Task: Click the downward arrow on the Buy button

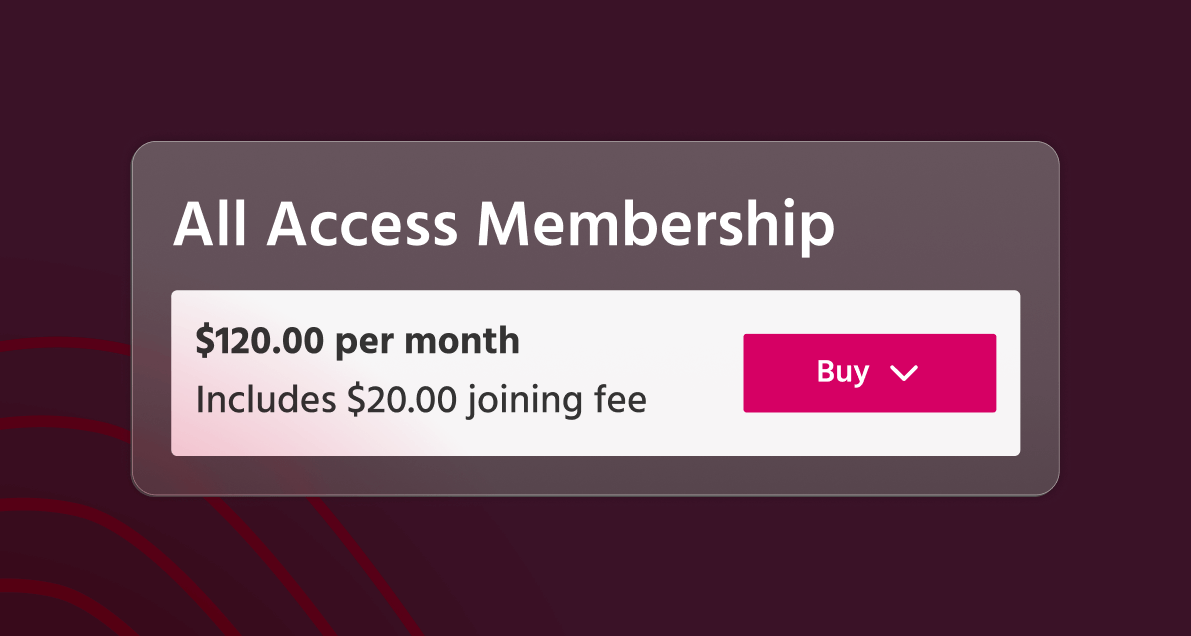Action: pos(905,374)
